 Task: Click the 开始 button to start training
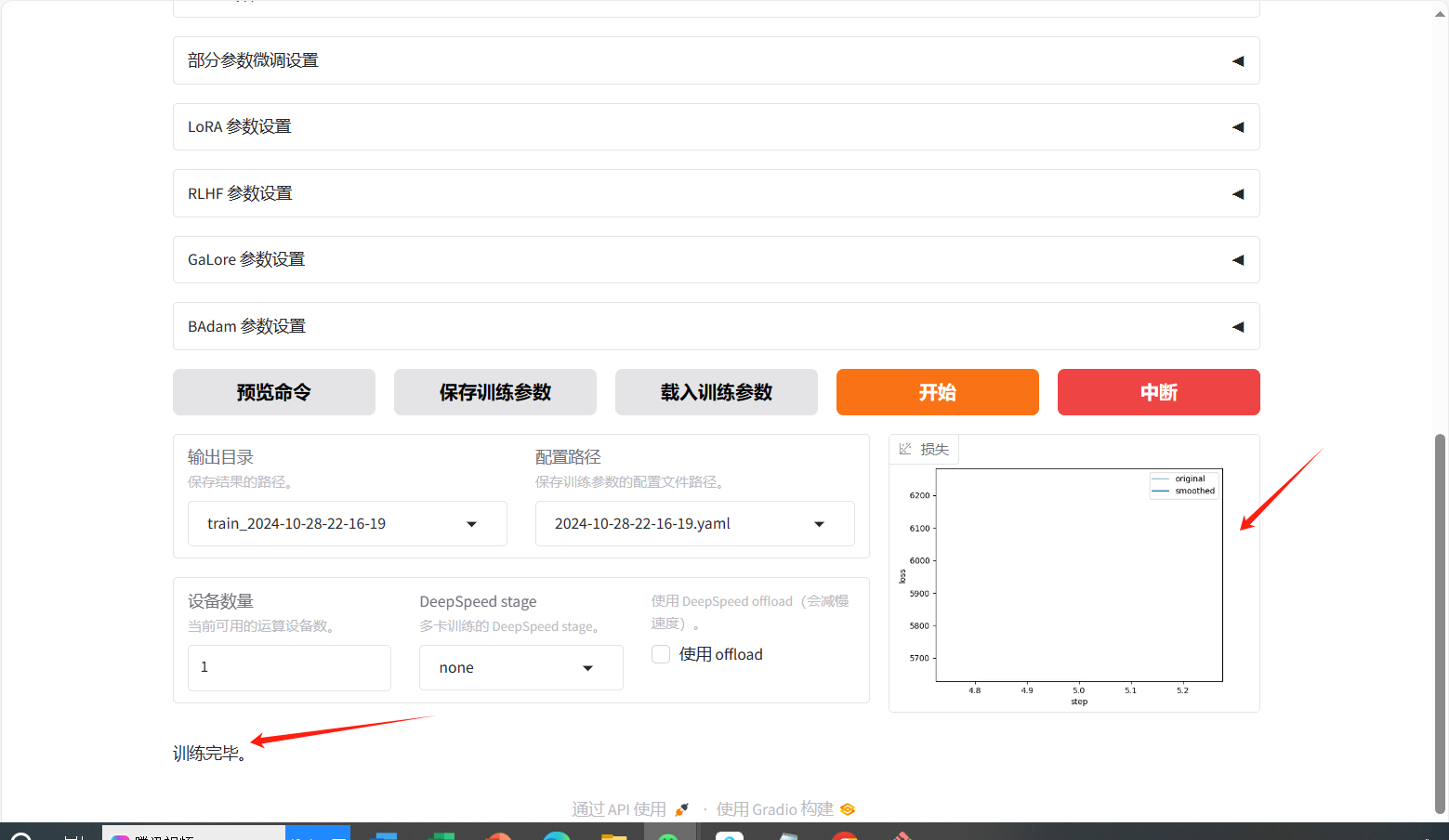(x=937, y=392)
